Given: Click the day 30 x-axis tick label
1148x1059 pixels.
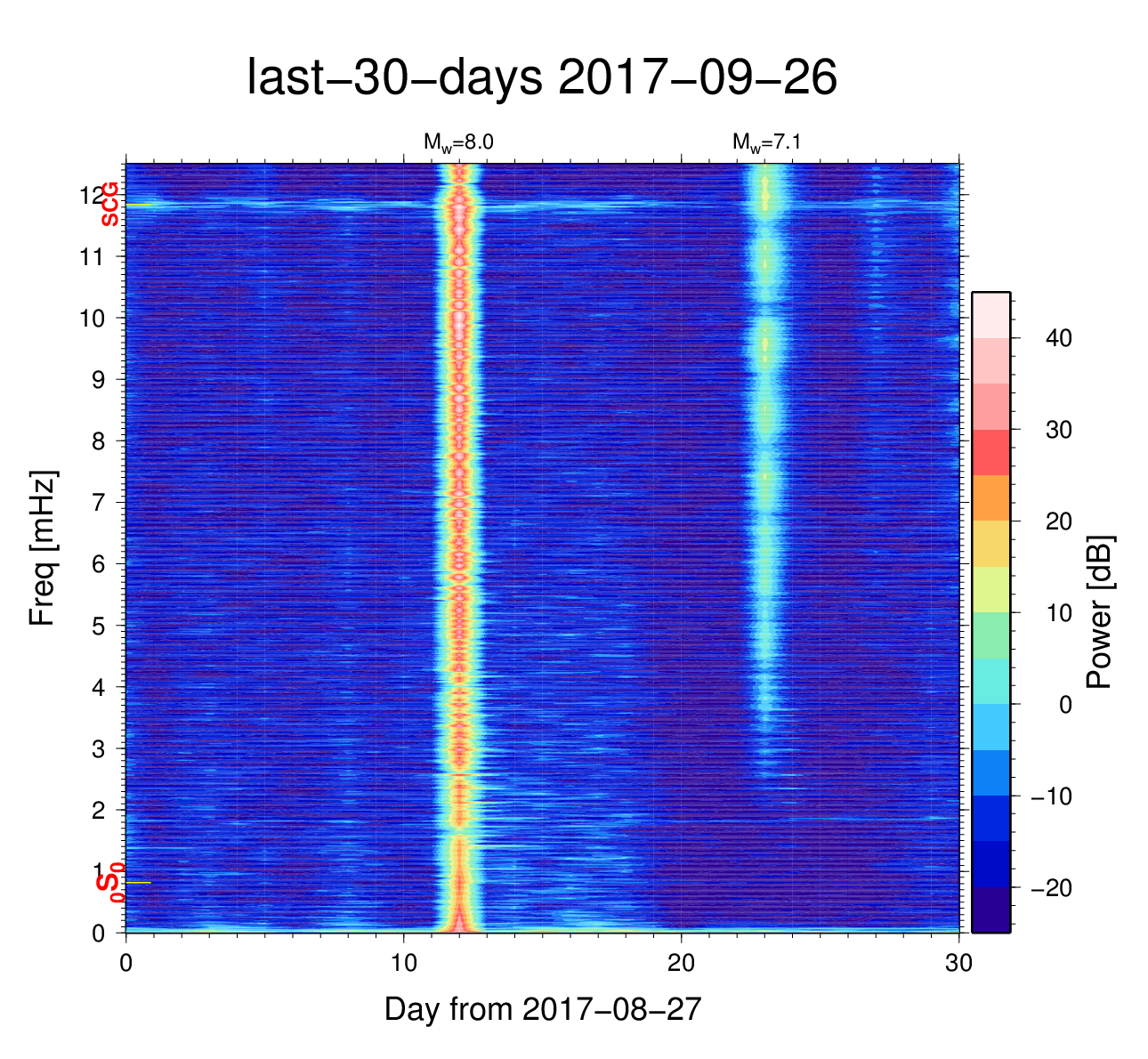Looking at the screenshot, I should point(958,963).
